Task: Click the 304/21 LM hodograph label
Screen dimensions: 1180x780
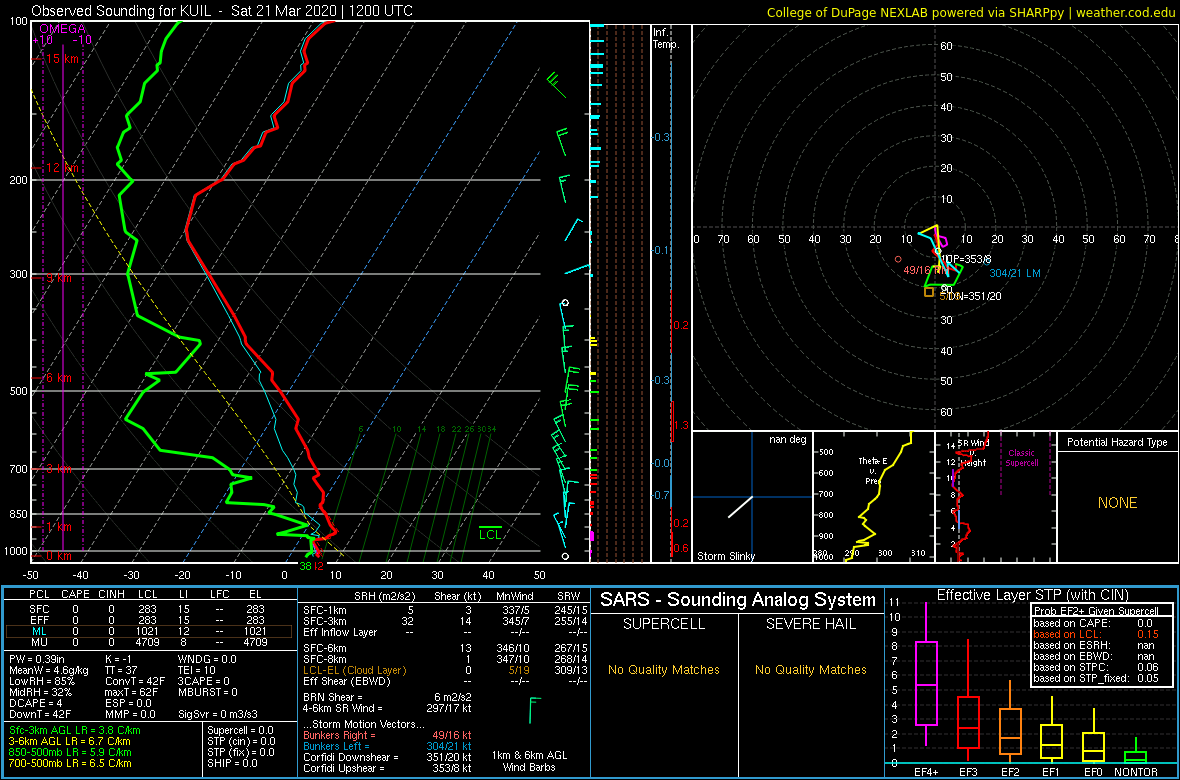Action: click(x=1015, y=273)
